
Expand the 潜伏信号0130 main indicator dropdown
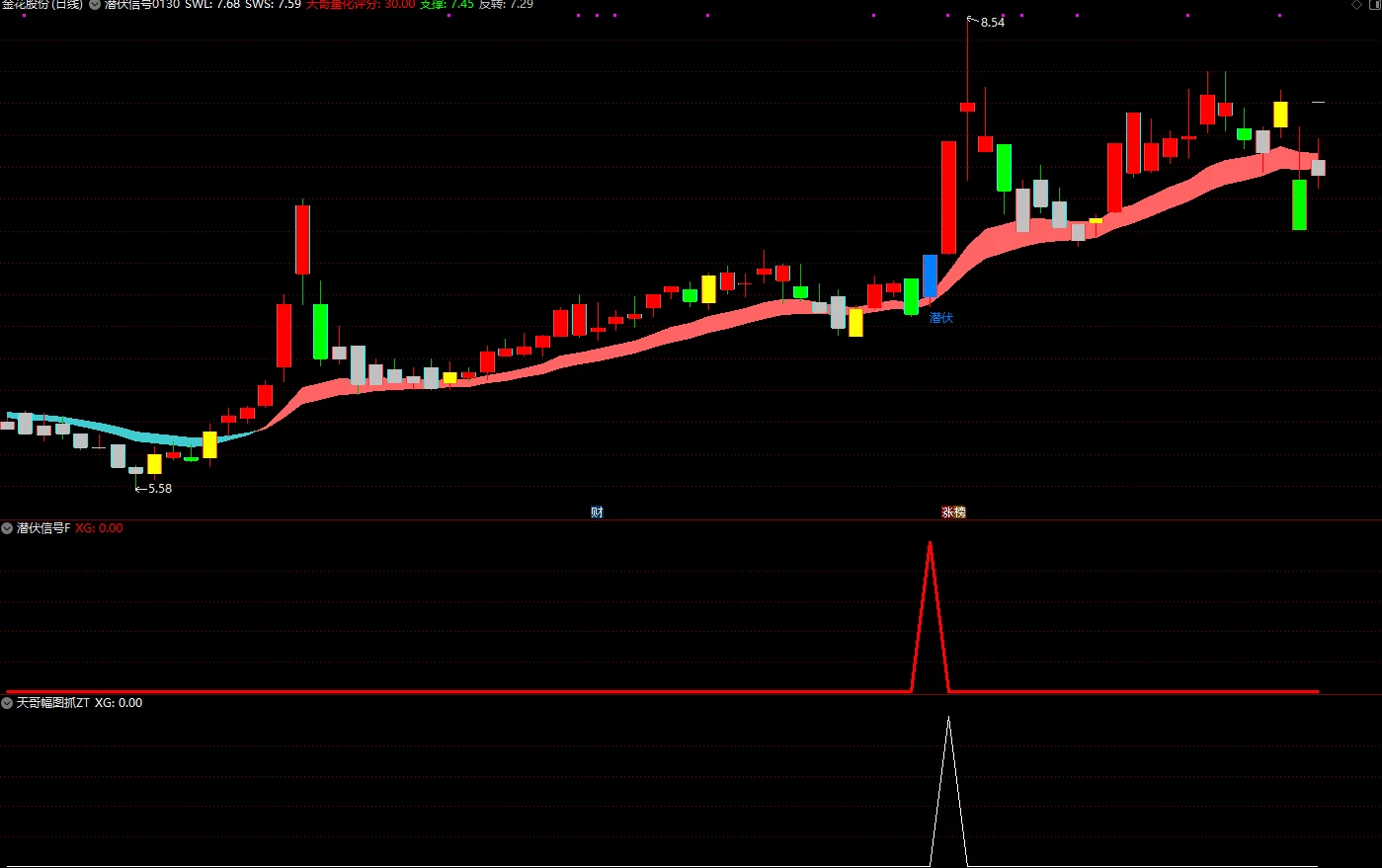click(95, 4)
